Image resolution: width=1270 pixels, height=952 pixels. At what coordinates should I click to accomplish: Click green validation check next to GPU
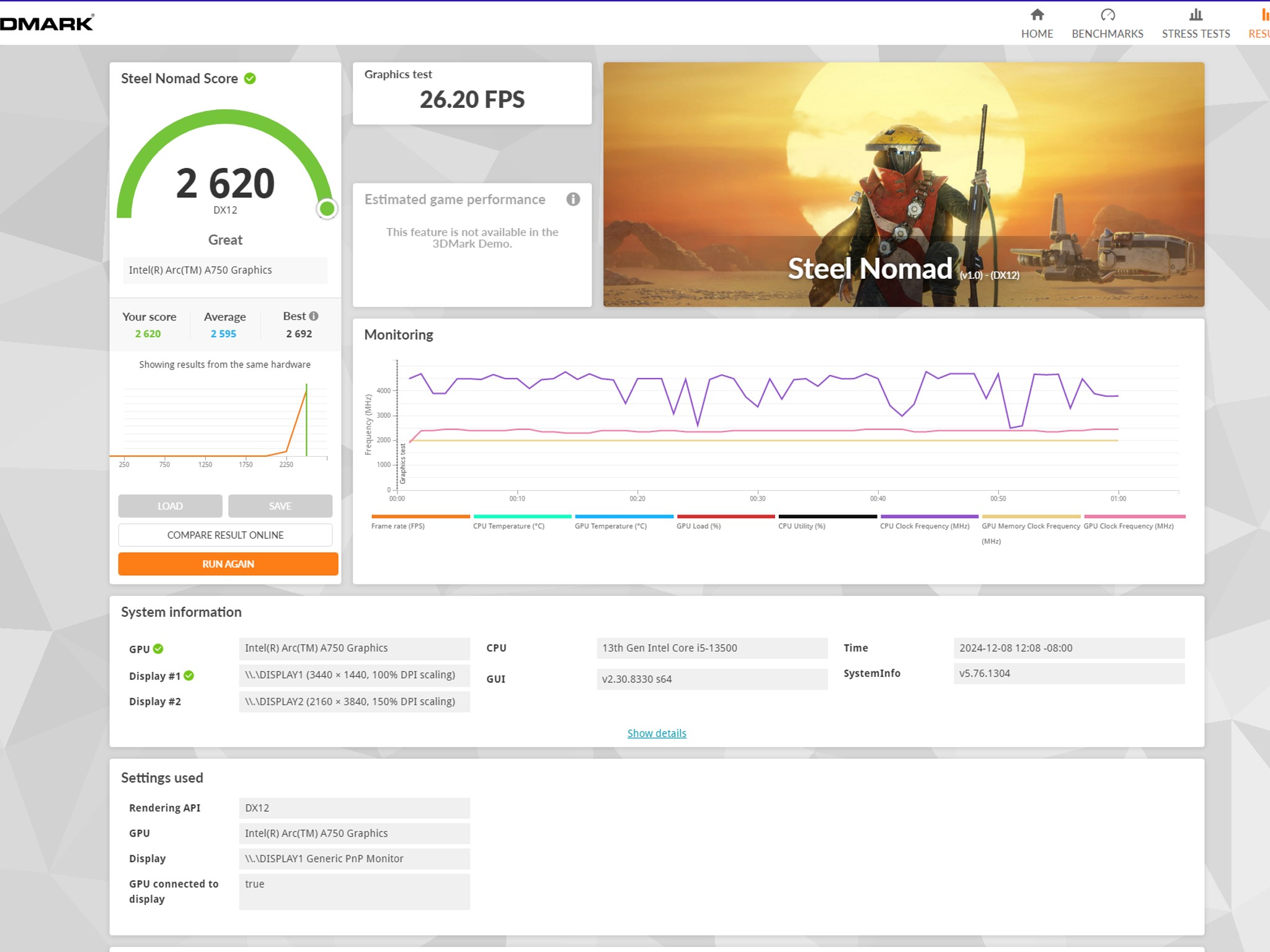(x=158, y=649)
